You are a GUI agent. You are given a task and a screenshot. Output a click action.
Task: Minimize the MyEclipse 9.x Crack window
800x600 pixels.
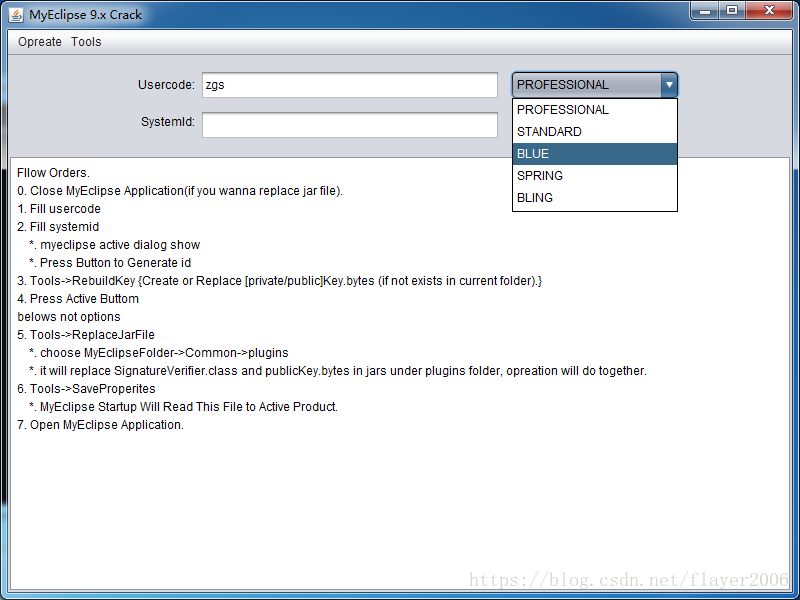pyautogui.click(x=706, y=11)
